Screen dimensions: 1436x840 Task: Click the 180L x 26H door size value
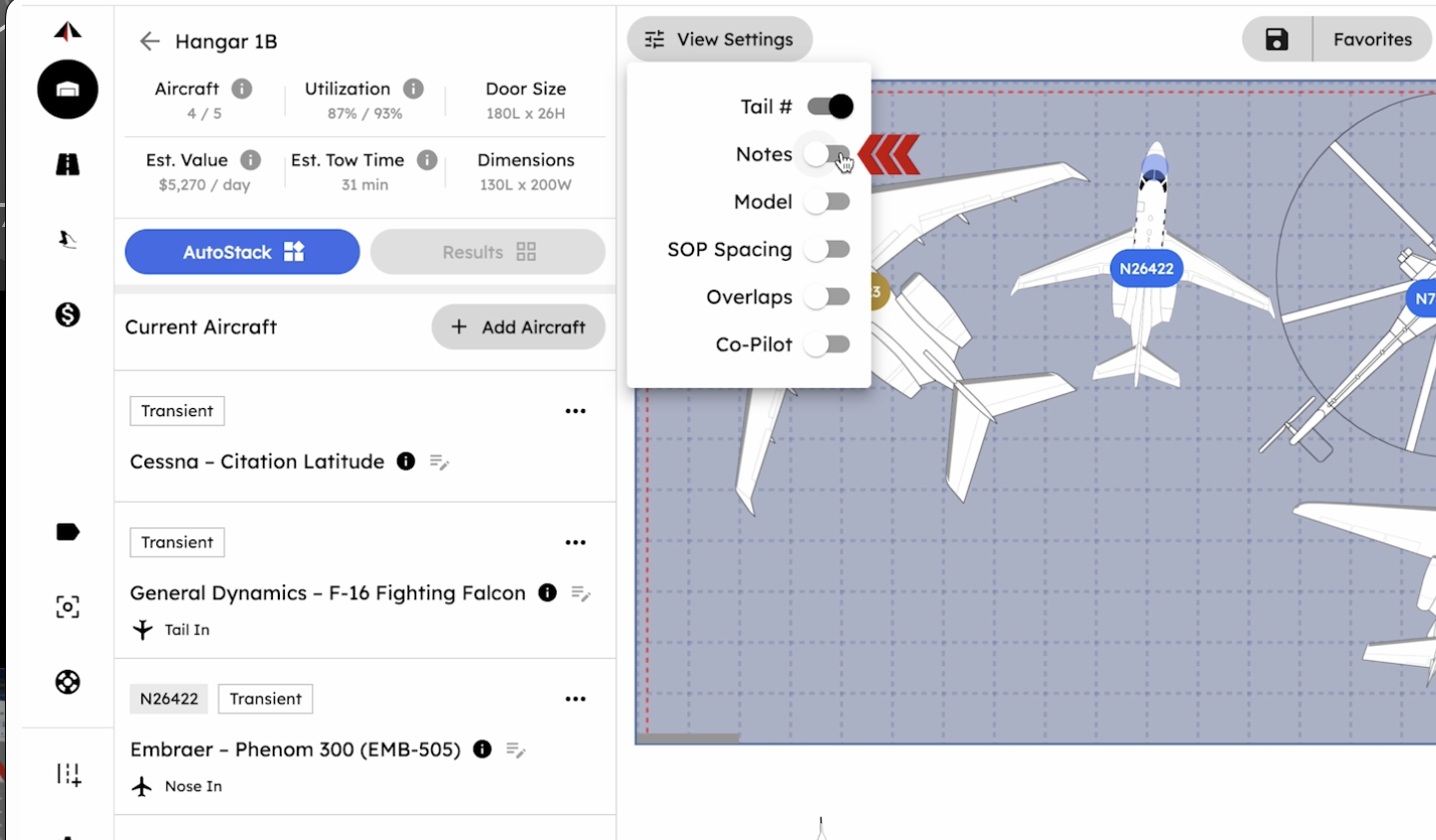pyautogui.click(x=526, y=113)
